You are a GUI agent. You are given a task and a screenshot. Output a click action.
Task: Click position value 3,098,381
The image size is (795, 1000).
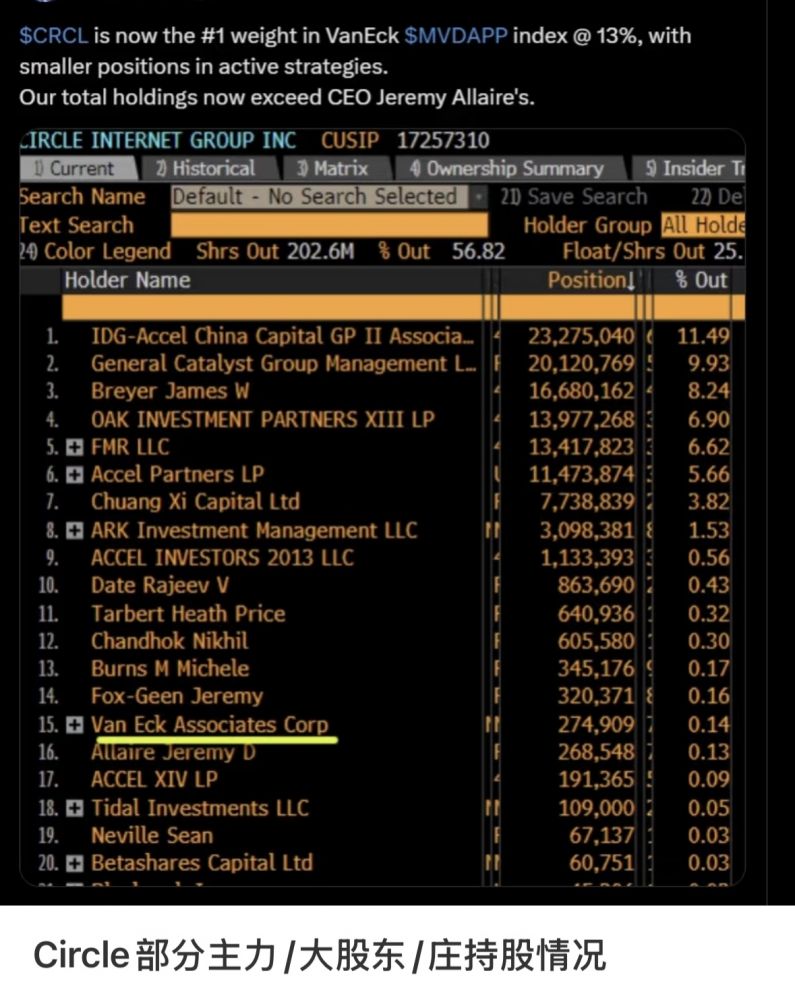pyautogui.click(x=587, y=531)
